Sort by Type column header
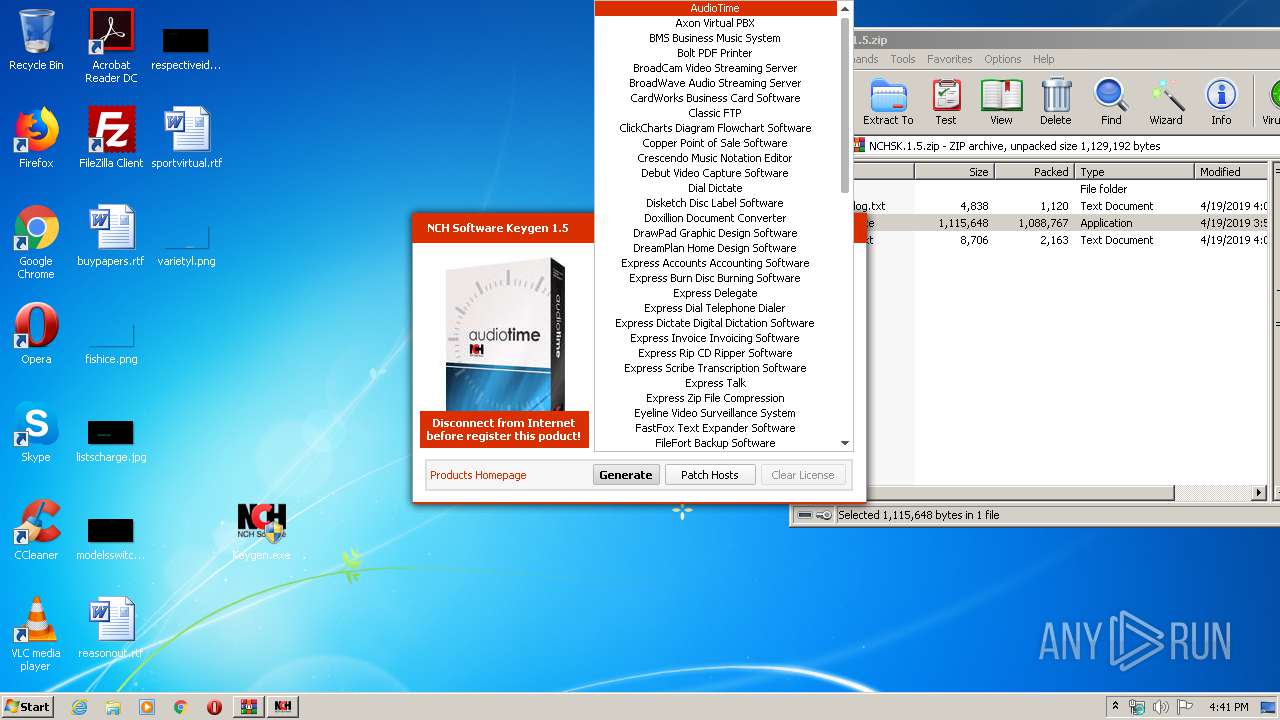This screenshot has height=720, width=1280. 1134,172
